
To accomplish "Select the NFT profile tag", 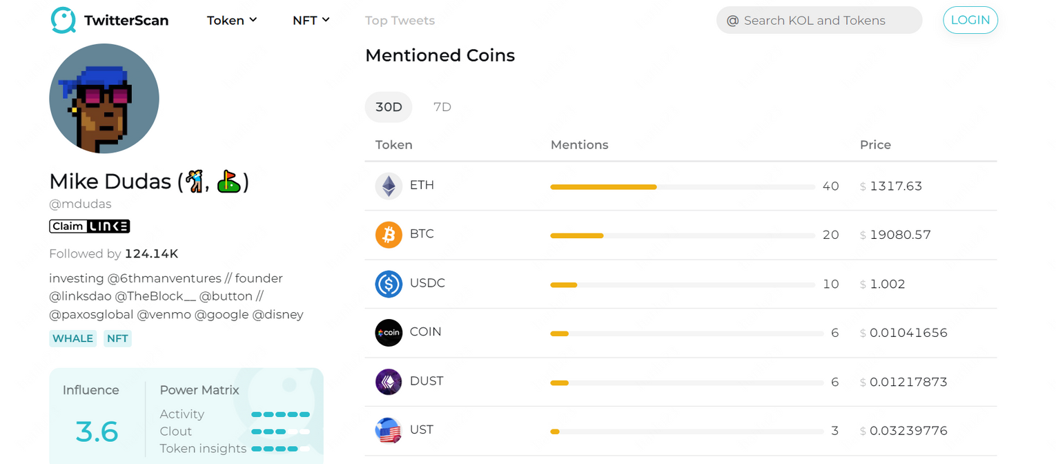I will [x=118, y=339].
